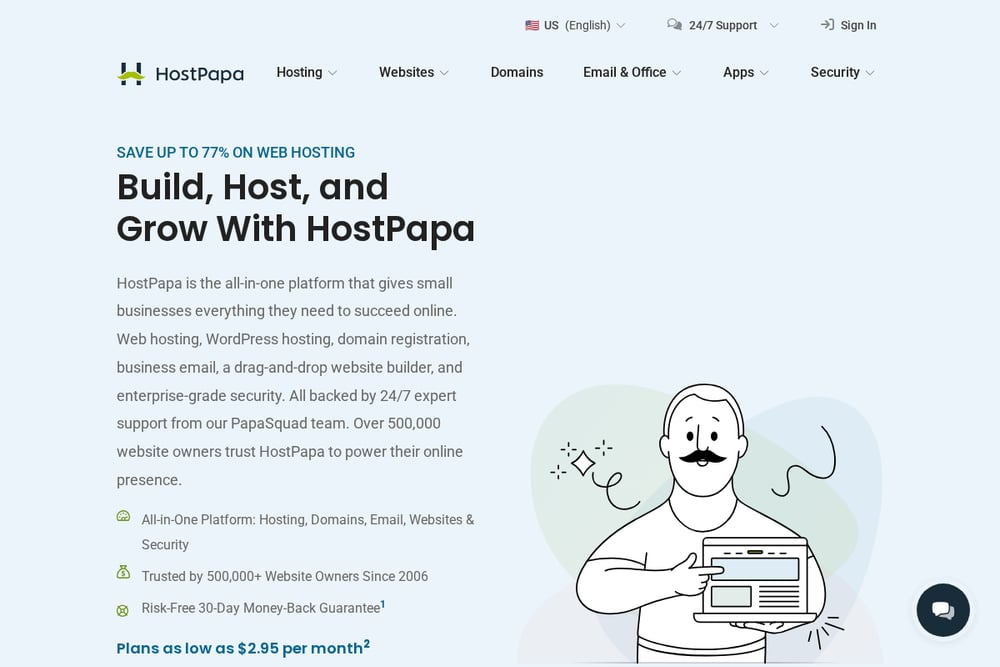The height and width of the screenshot is (667, 1000).
Task: Expand the Email & Office chevron
Action: pos(677,73)
